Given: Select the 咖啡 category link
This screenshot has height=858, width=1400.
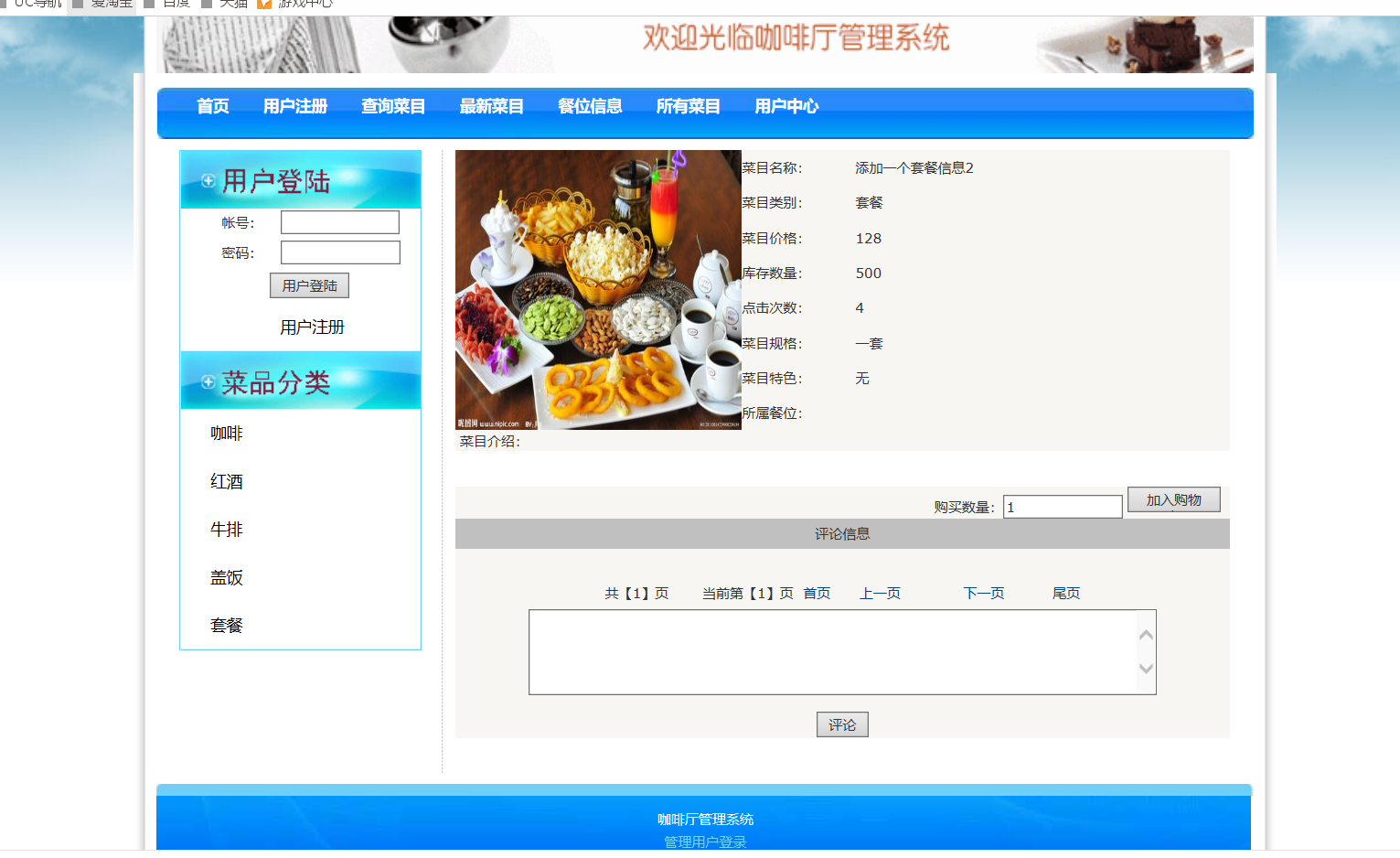Looking at the screenshot, I should pyautogui.click(x=227, y=434).
